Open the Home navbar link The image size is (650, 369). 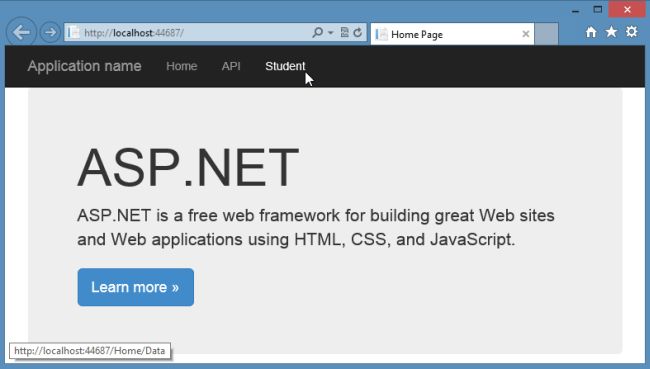[182, 66]
